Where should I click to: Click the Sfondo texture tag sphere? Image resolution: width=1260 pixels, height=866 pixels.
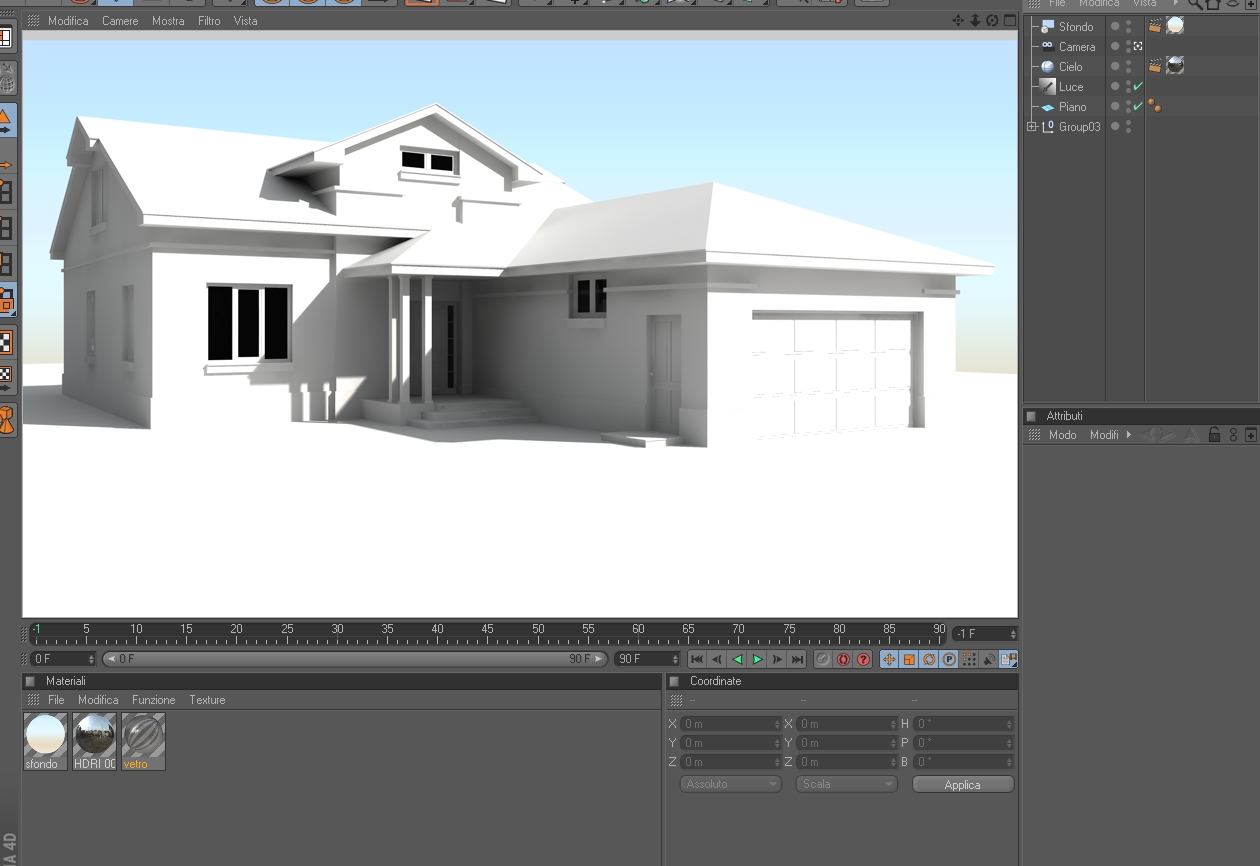click(x=1175, y=26)
